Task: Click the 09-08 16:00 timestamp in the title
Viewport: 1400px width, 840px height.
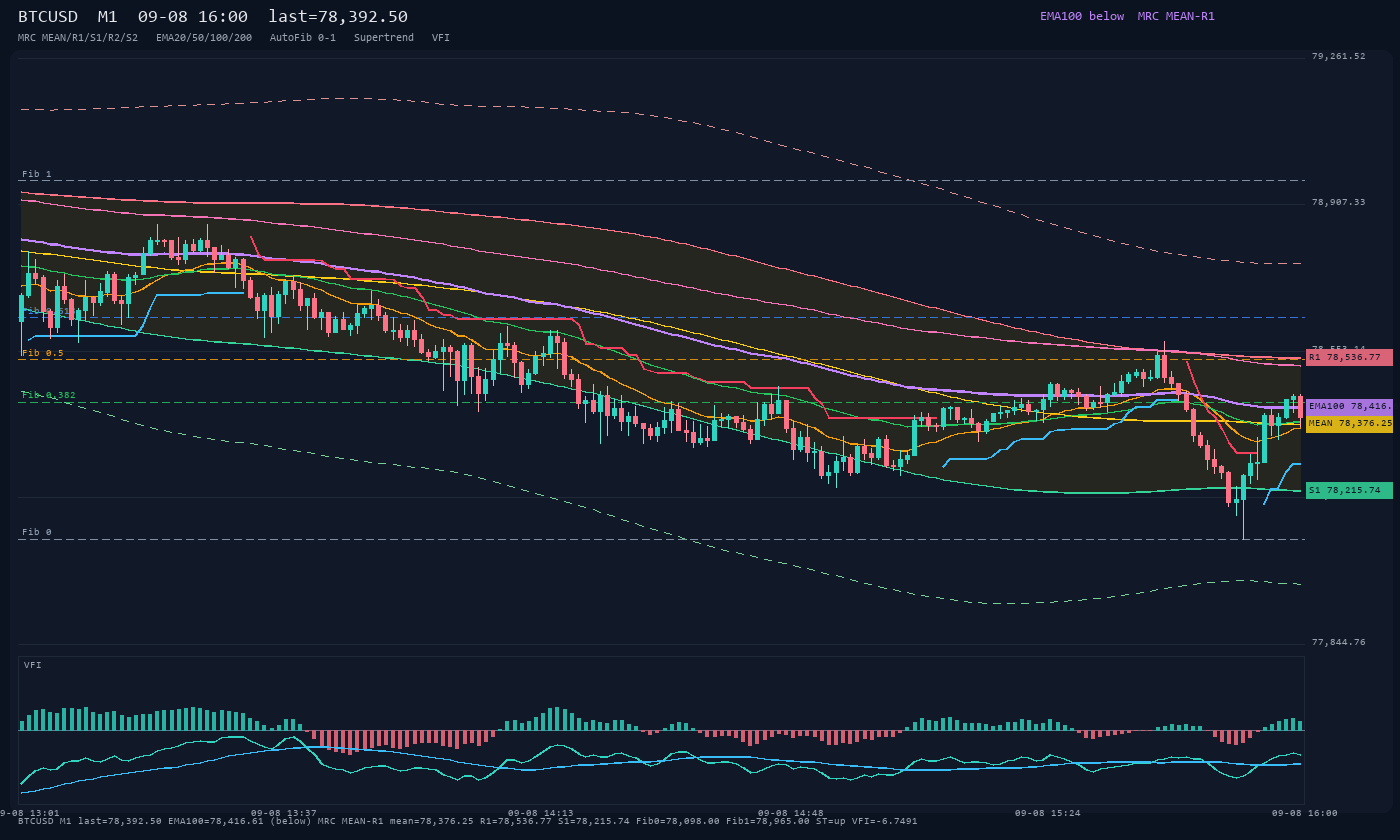Action: pyautogui.click(x=193, y=17)
